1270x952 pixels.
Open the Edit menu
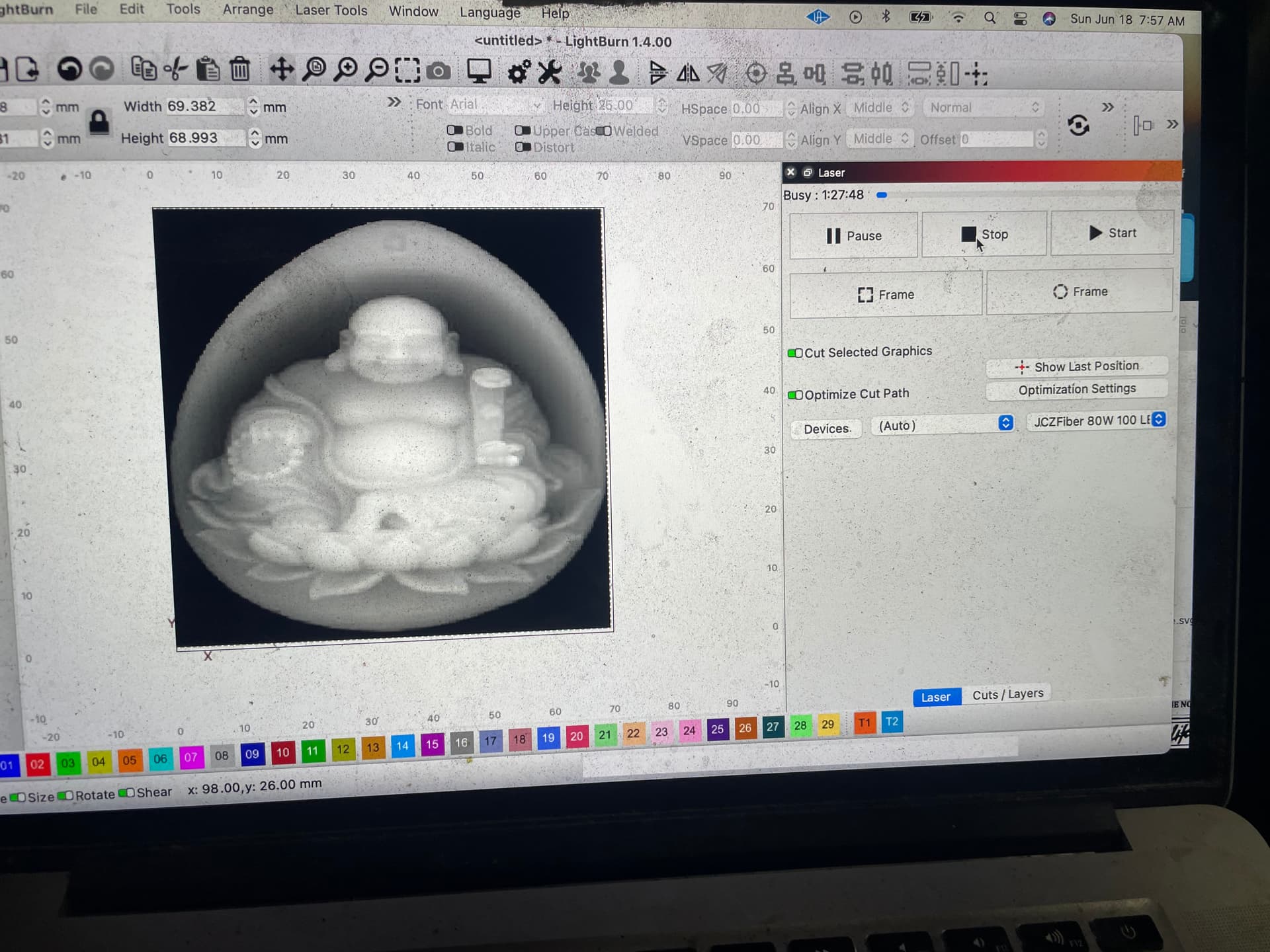[132, 9]
